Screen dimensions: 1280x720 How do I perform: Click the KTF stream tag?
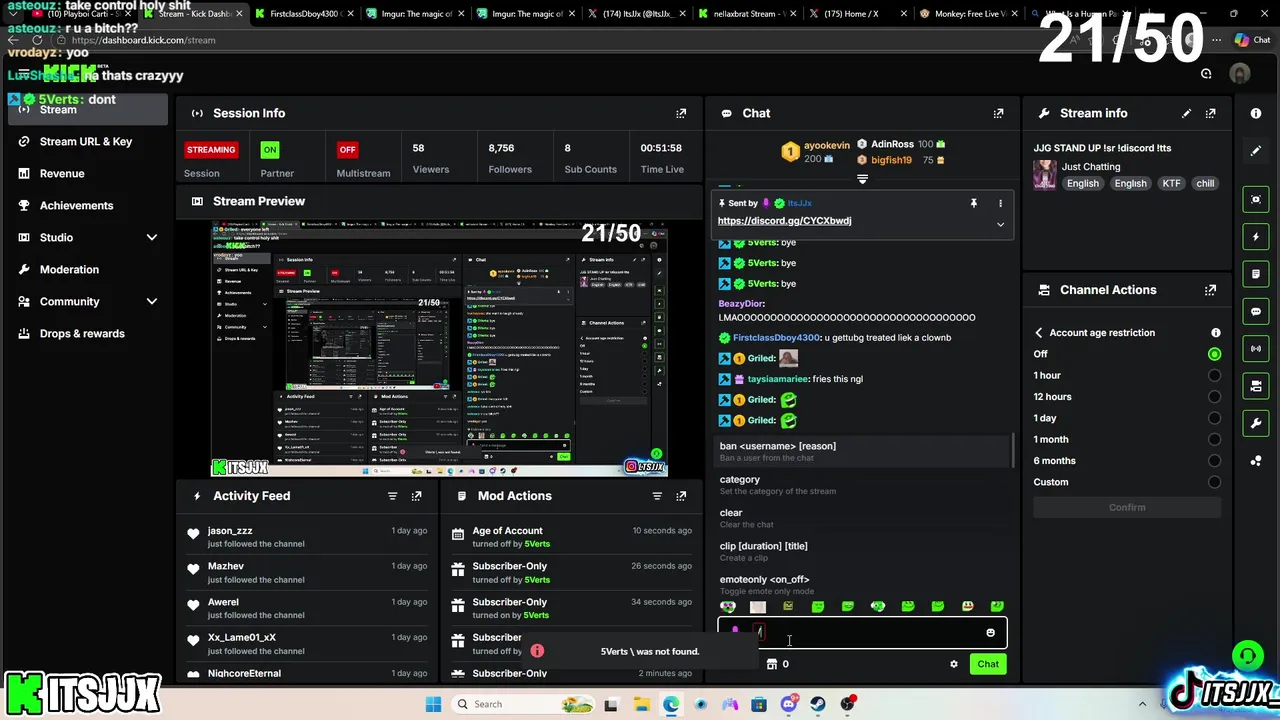click(x=1171, y=184)
